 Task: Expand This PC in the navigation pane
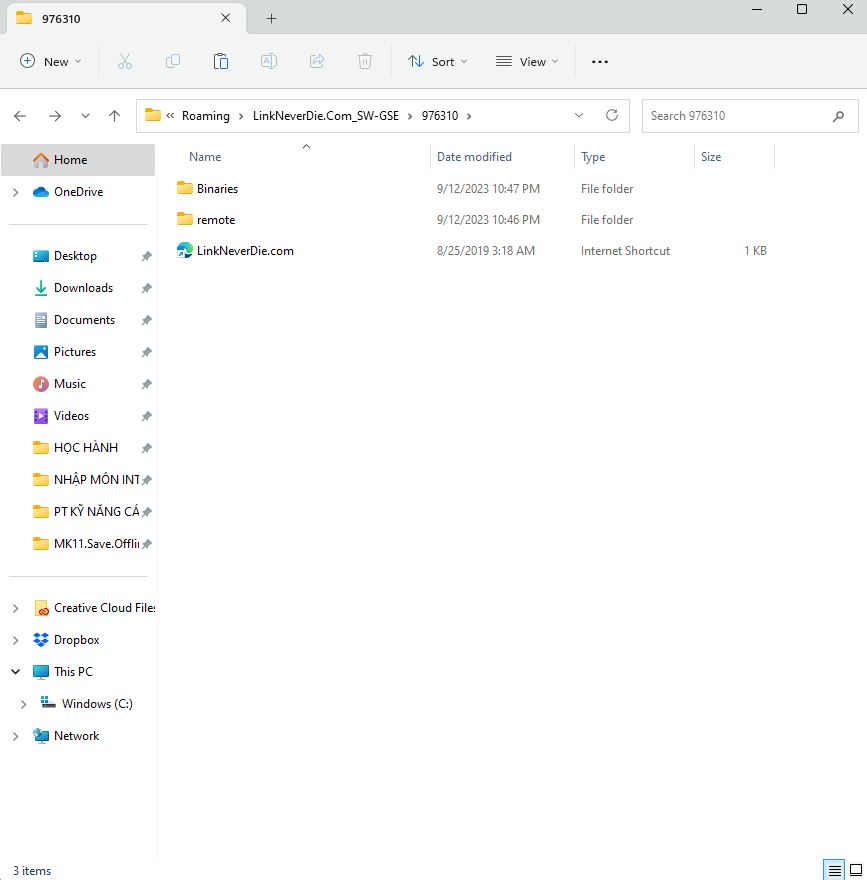pyautogui.click(x=14, y=671)
